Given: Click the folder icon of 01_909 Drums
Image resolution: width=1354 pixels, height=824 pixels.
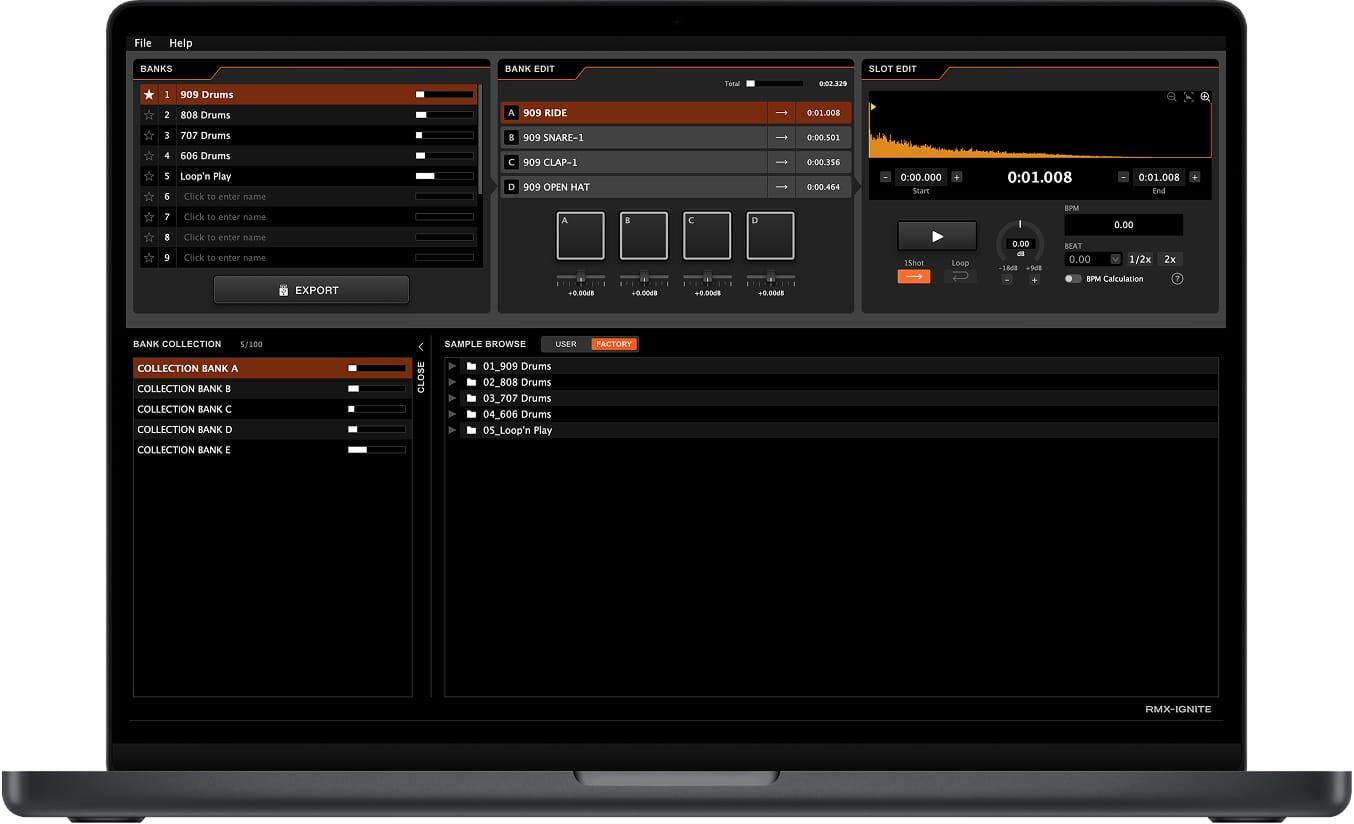Looking at the screenshot, I should [471, 366].
